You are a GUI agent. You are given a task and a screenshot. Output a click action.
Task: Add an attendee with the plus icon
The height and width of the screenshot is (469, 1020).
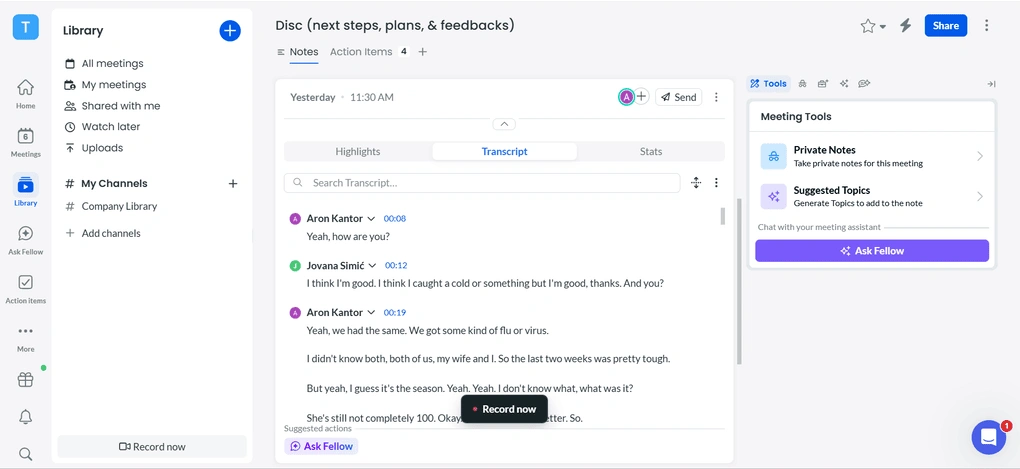pos(642,97)
